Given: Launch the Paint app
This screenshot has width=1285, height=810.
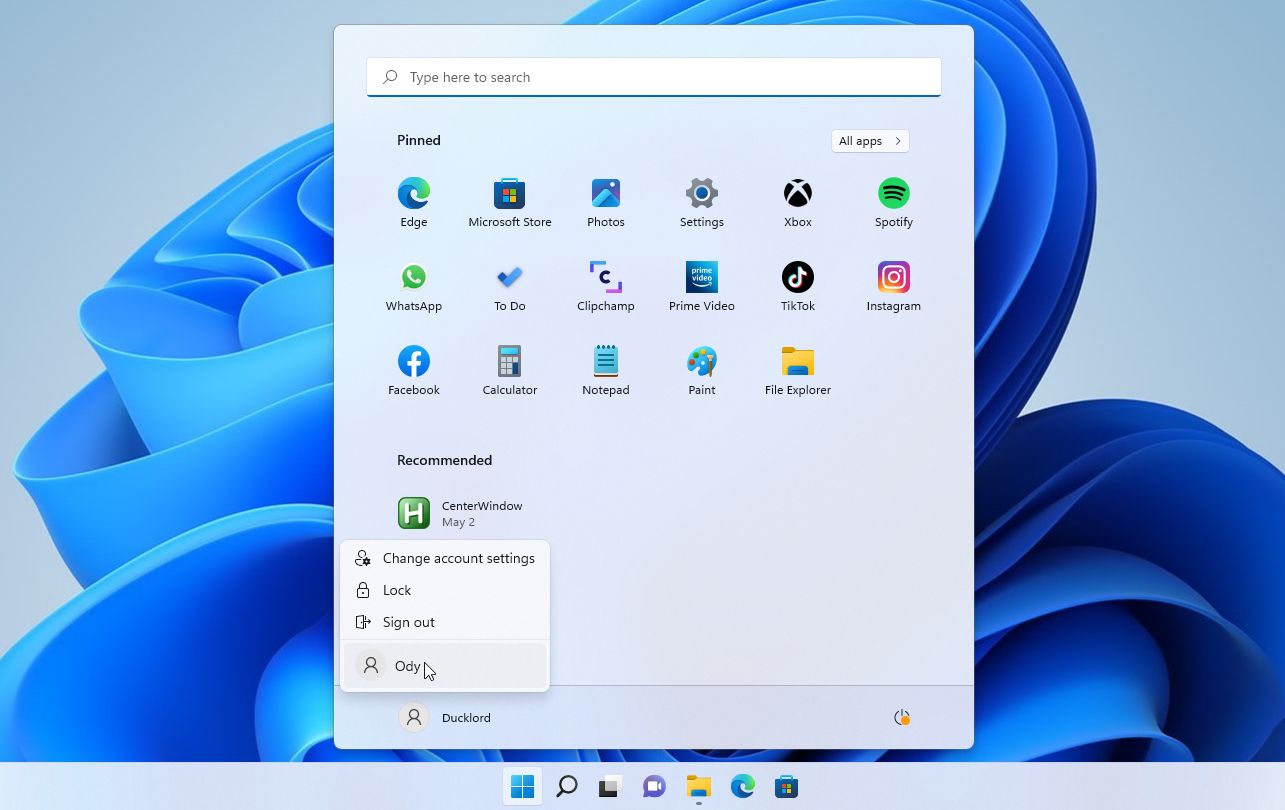Looking at the screenshot, I should 702,371.
